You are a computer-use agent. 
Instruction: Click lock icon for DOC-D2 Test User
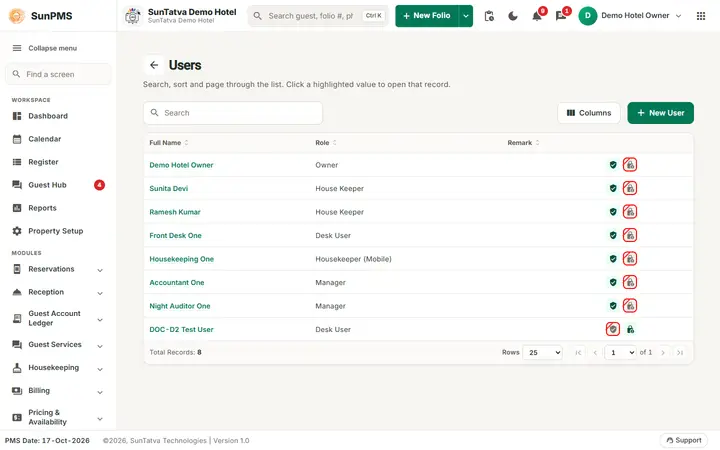point(630,329)
